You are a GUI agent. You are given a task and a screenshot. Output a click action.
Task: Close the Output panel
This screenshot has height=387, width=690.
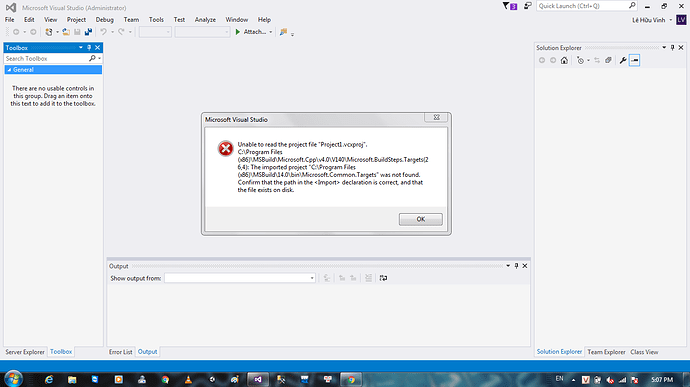click(525, 266)
